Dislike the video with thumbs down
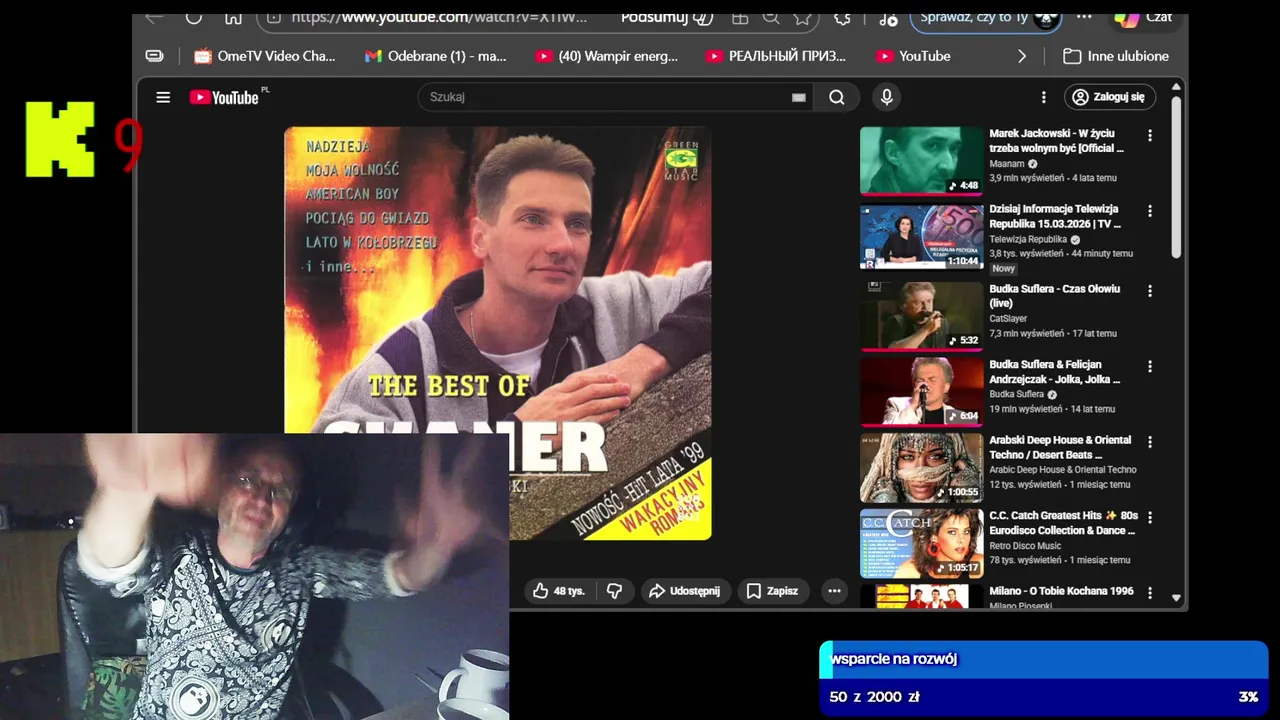Screen dimensions: 1280x720 [614, 591]
